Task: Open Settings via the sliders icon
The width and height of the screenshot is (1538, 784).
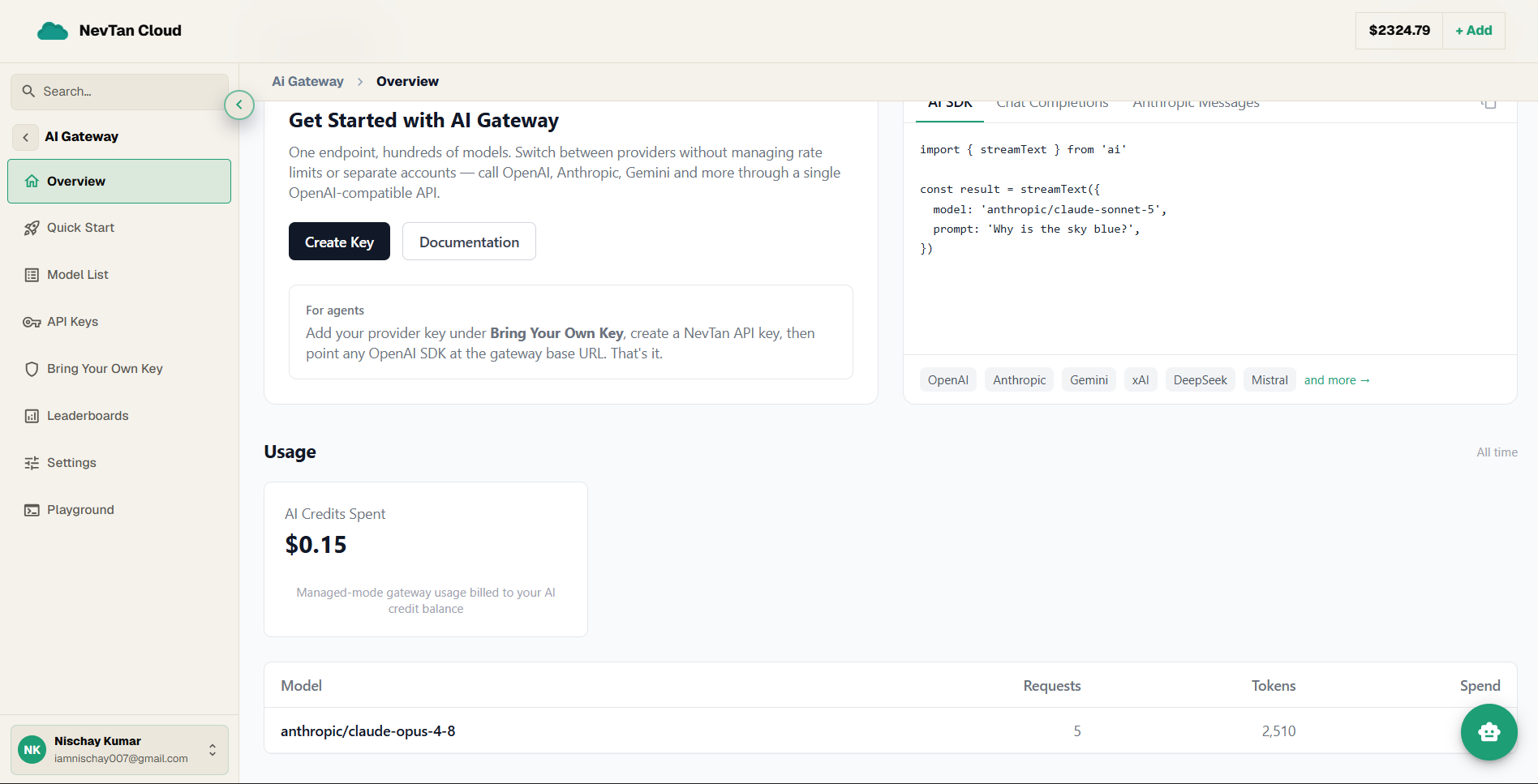Action: coord(32,464)
